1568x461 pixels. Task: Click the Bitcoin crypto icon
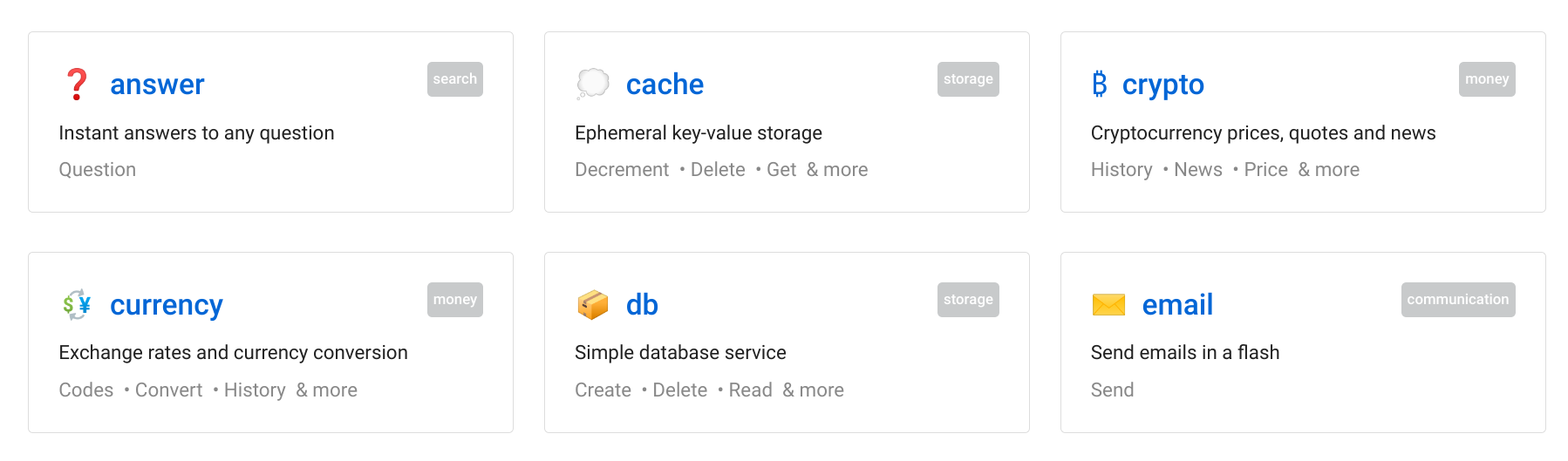[1099, 84]
